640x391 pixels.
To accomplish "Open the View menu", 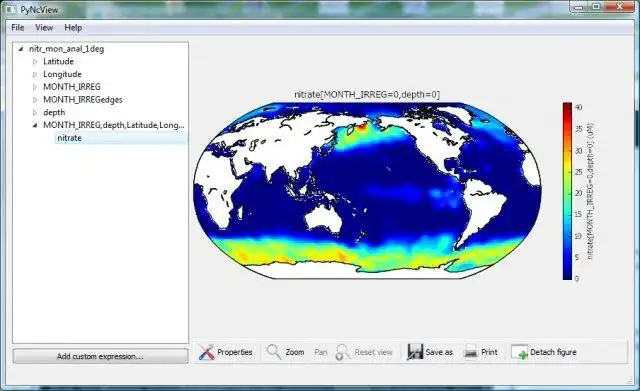I will point(44,28).
